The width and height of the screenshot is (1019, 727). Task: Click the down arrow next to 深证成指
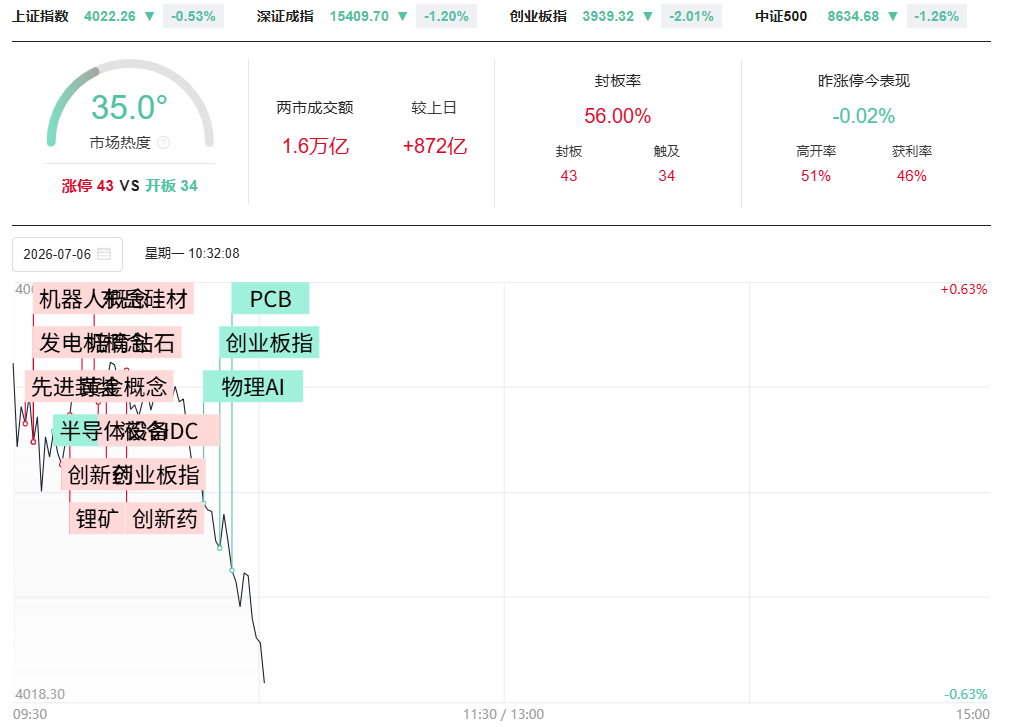coord(403,16)
